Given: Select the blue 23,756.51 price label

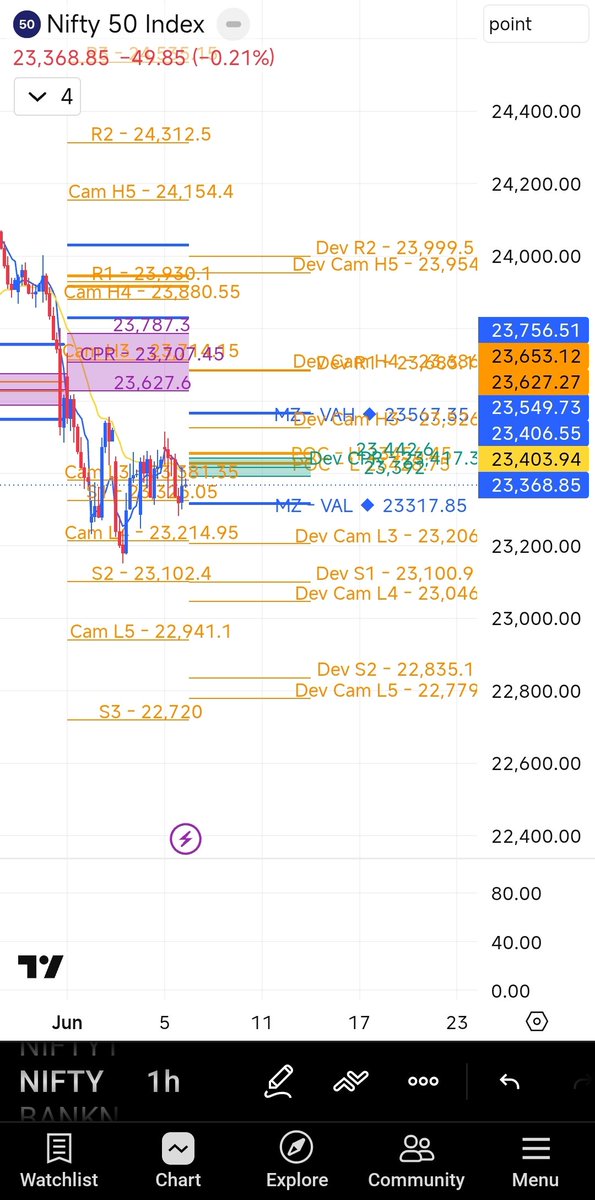Looking at the screenshot, I should point(534,330).
